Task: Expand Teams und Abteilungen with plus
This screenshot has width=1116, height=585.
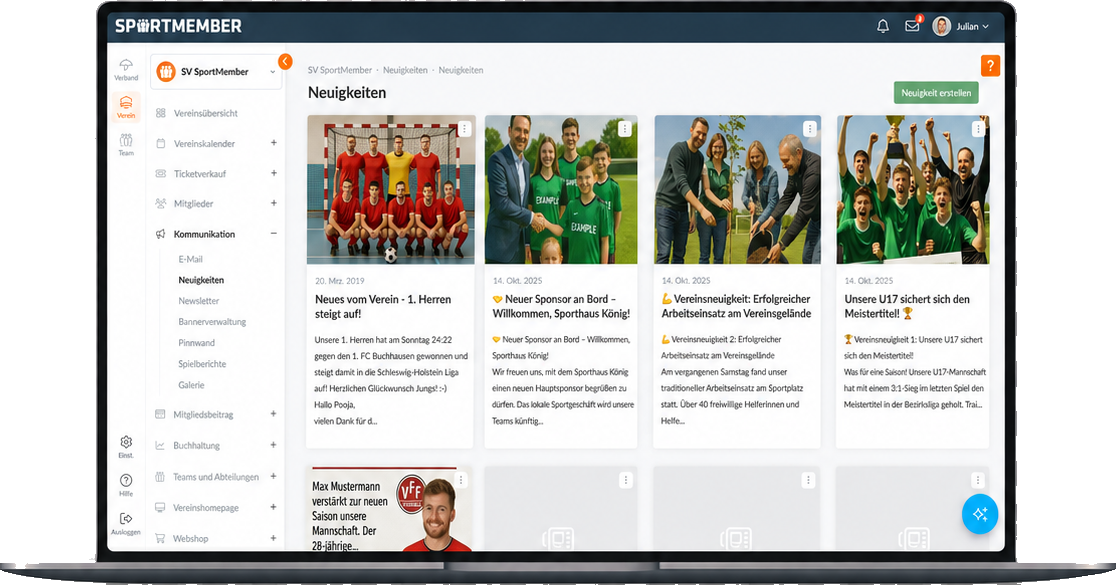Action: click(x=273, y=476)
